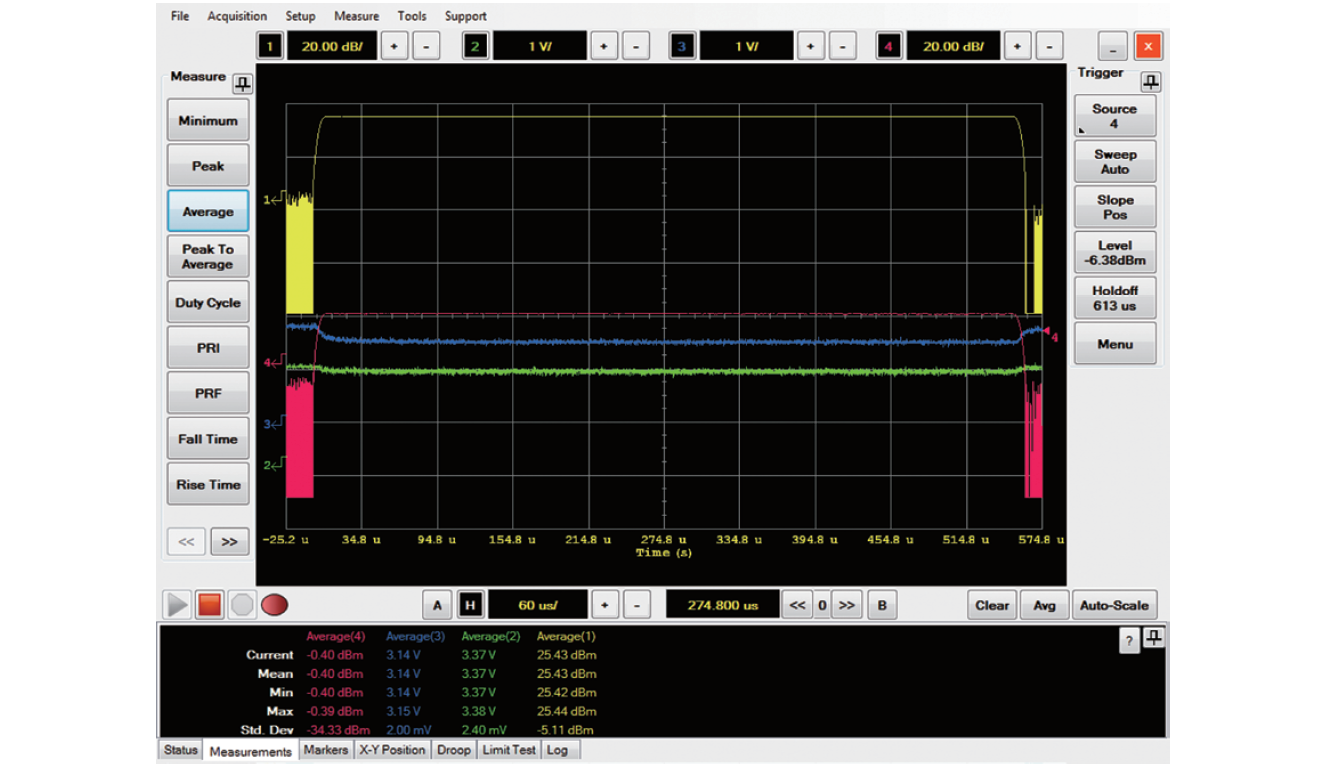Click the Auto-Scale button
The image size is (1334, 770).
pos(1114,605)
